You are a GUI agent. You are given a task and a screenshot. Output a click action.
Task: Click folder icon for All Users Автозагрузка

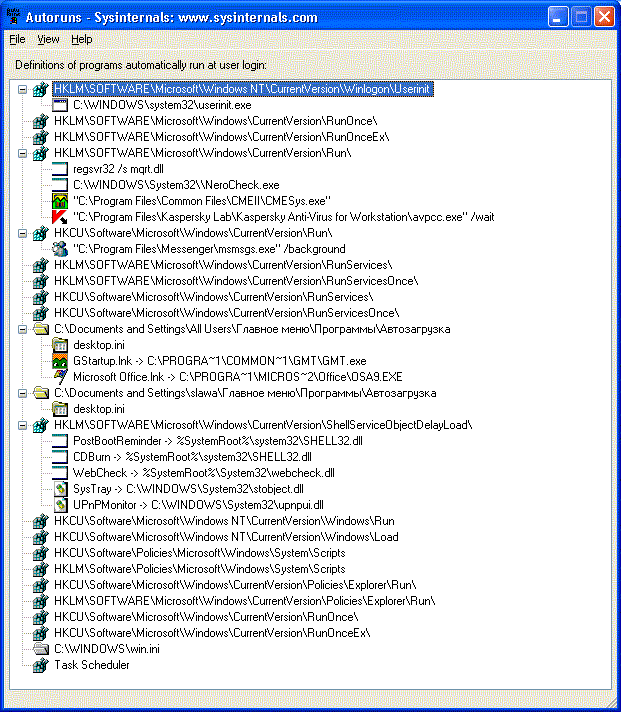point(40,329)
